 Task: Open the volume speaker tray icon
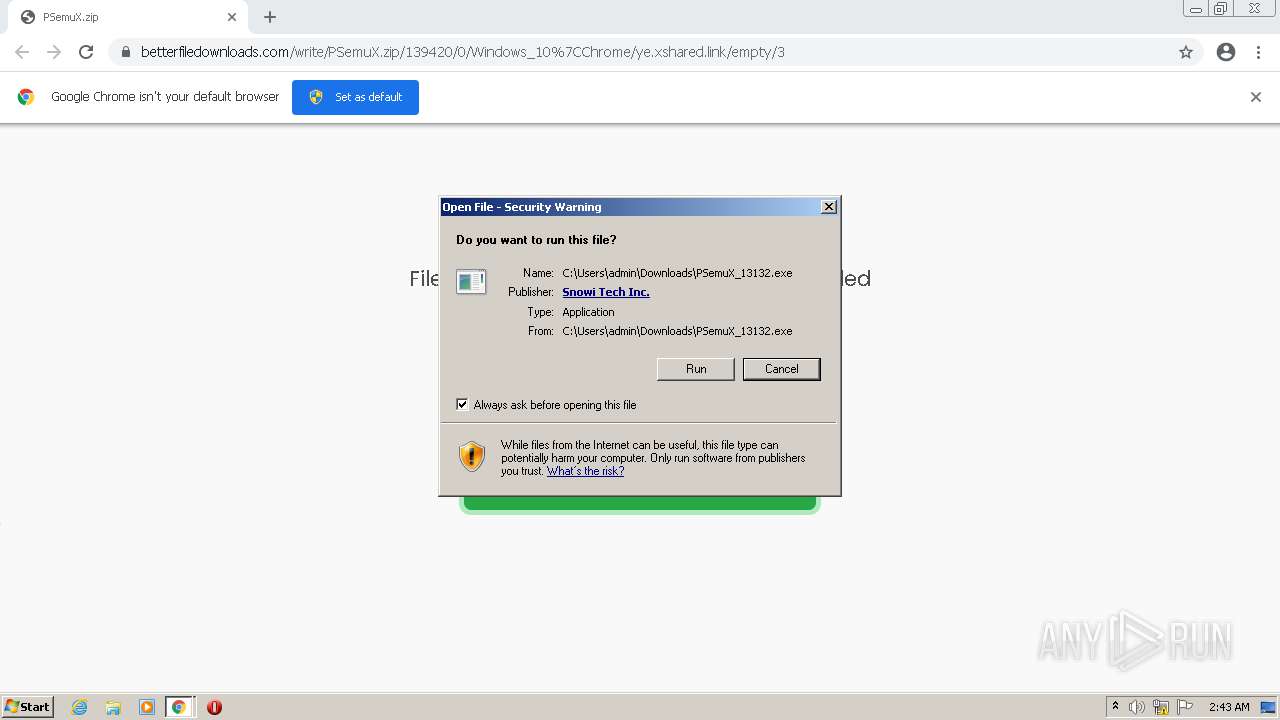[x=1137, y=707]
